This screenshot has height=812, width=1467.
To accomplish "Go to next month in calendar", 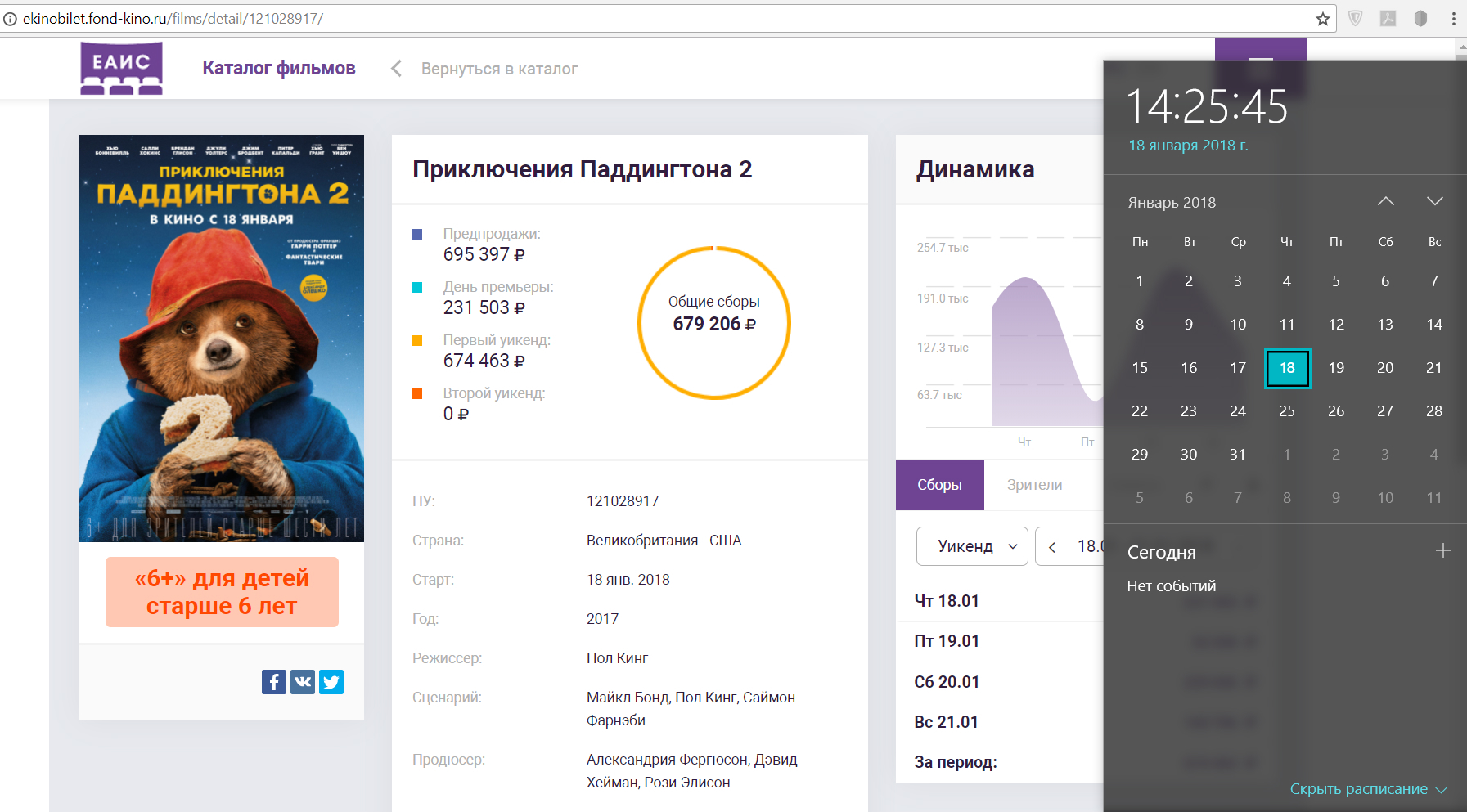I will coord(1434,201).
